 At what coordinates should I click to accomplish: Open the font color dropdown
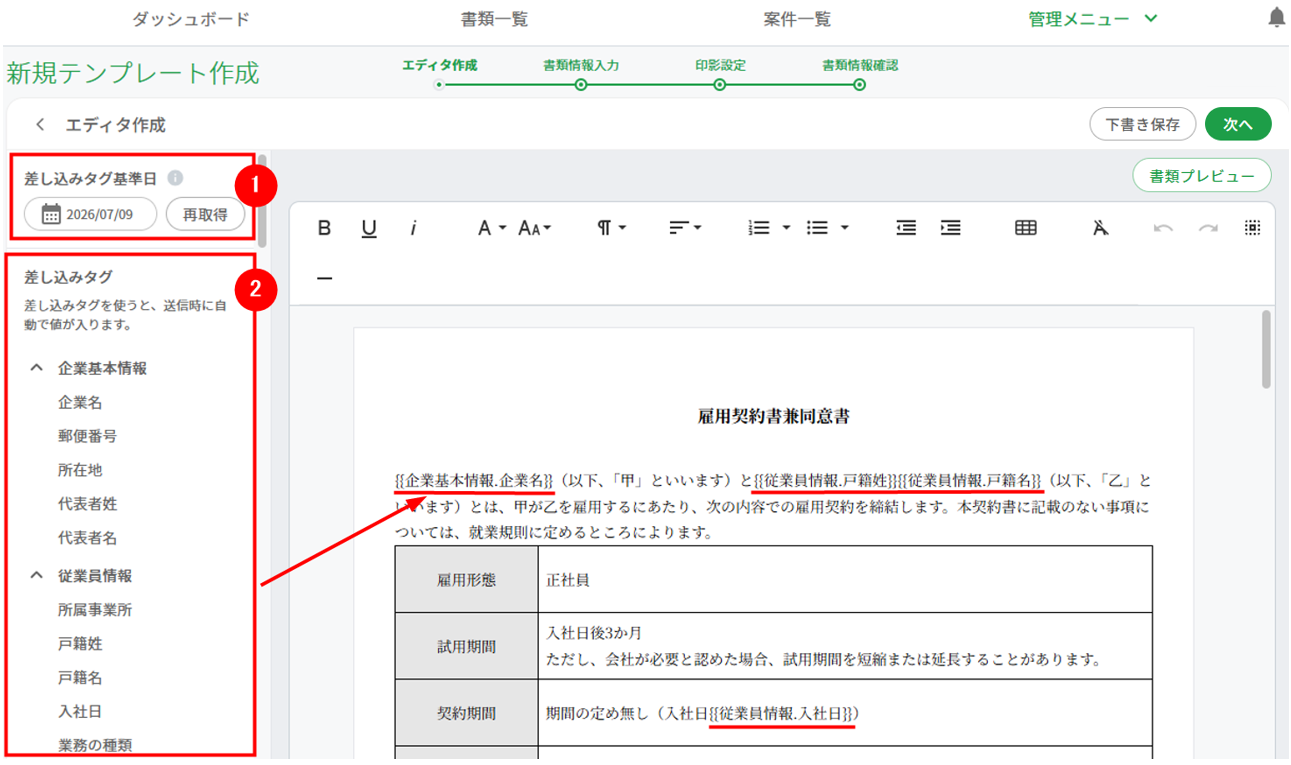491,228
